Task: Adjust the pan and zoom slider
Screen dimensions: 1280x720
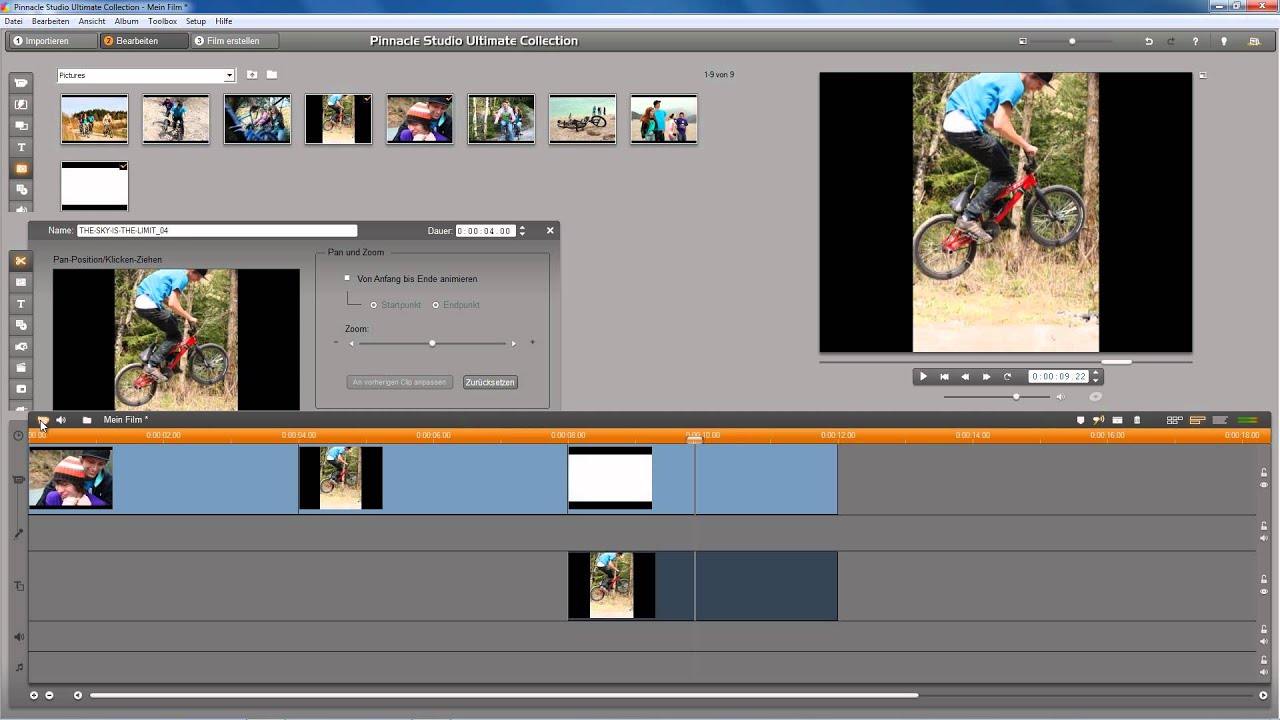Action: pos(432,343)
